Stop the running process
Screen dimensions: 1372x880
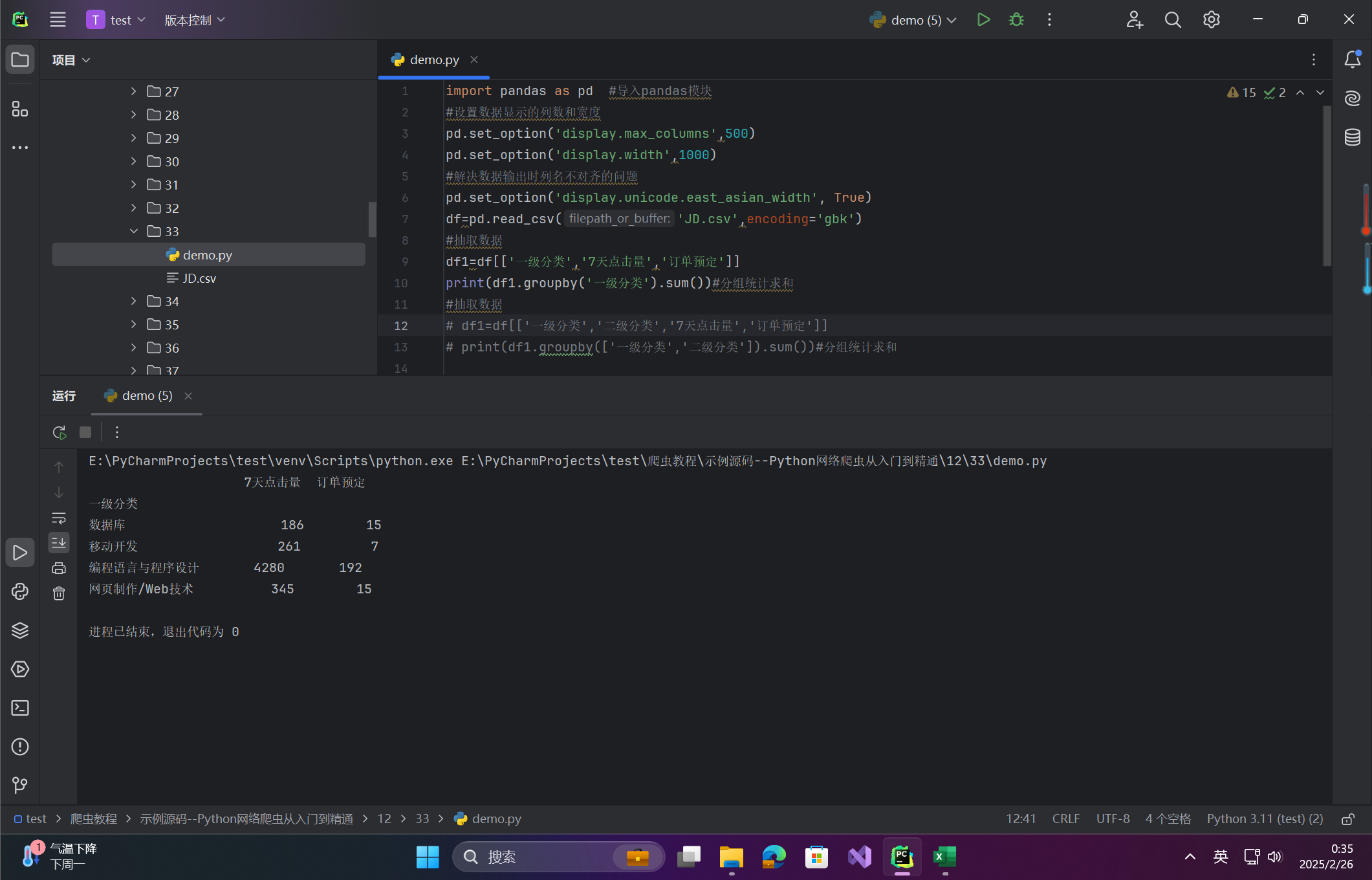click(x=85, y=432)
